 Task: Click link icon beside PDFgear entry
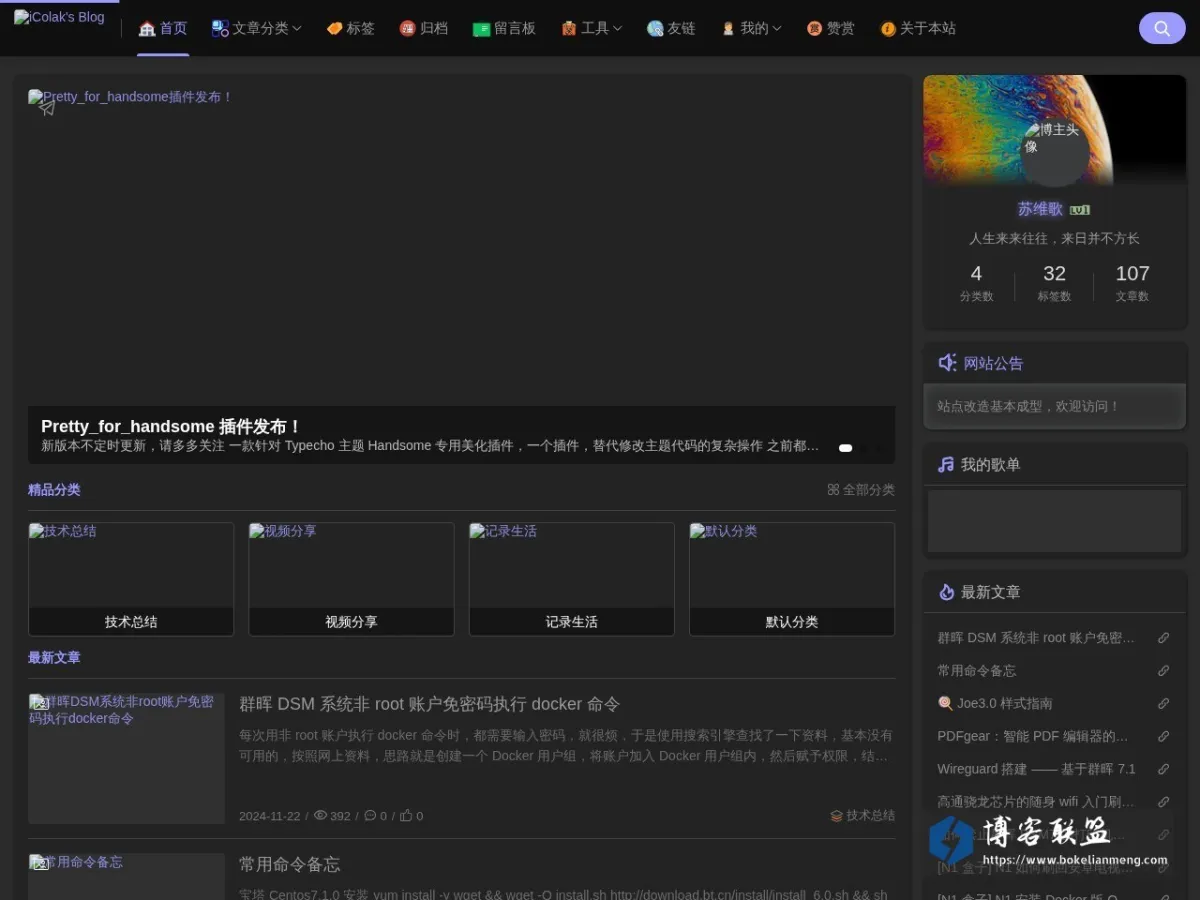tap(1163, 737)
